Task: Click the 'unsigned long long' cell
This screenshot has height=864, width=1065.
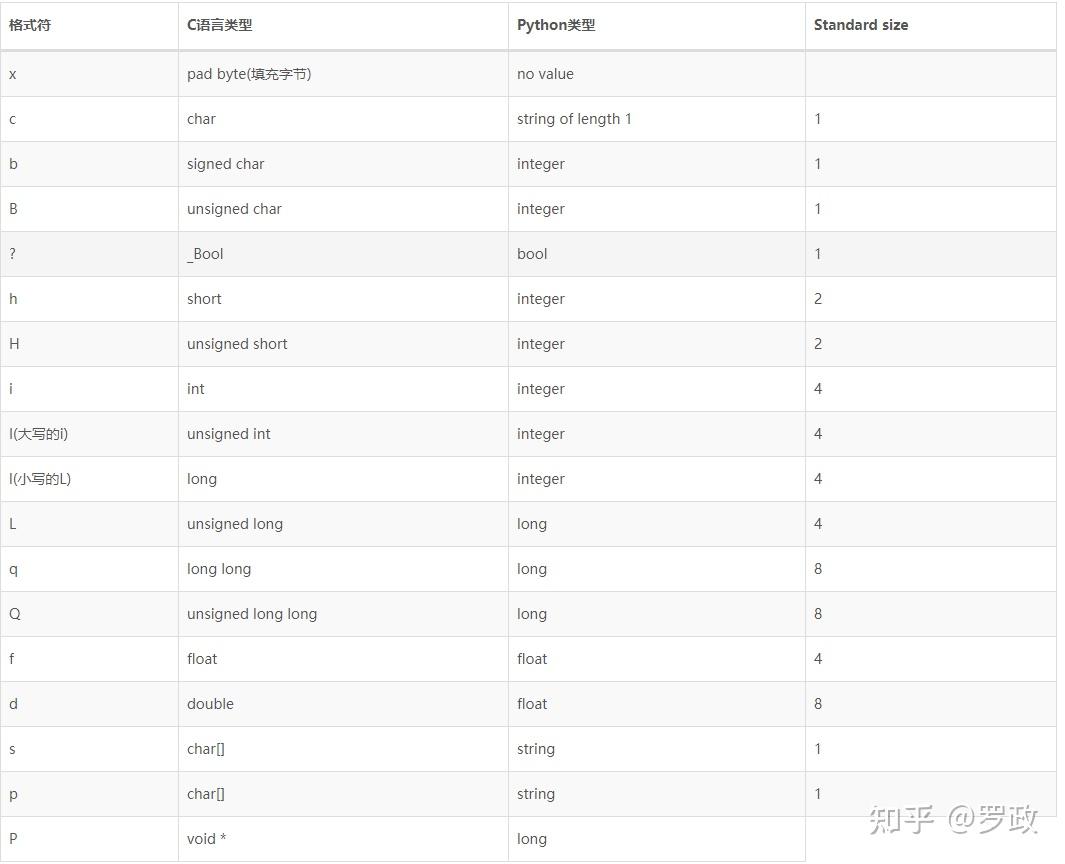Action: (252, 614)
